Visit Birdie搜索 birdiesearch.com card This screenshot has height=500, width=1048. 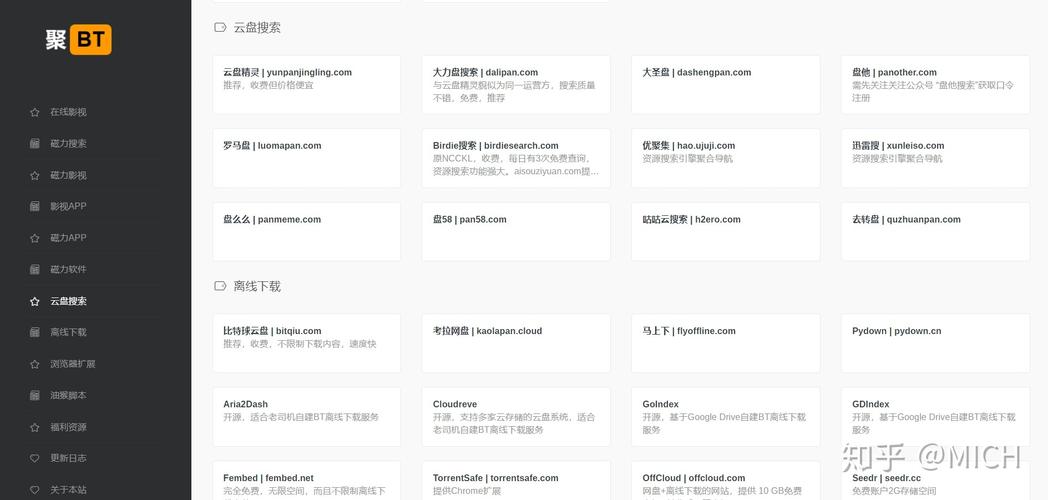516,158
